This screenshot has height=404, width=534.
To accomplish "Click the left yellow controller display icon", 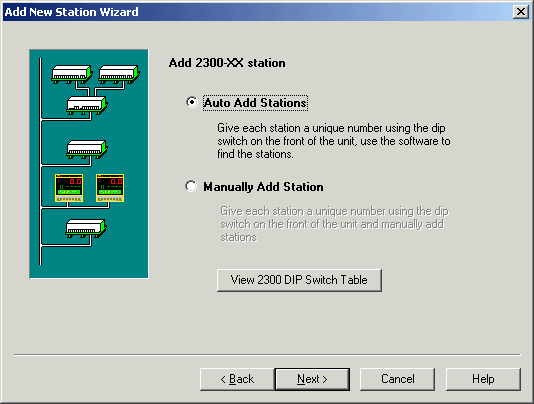I will [x=69, y=188].
